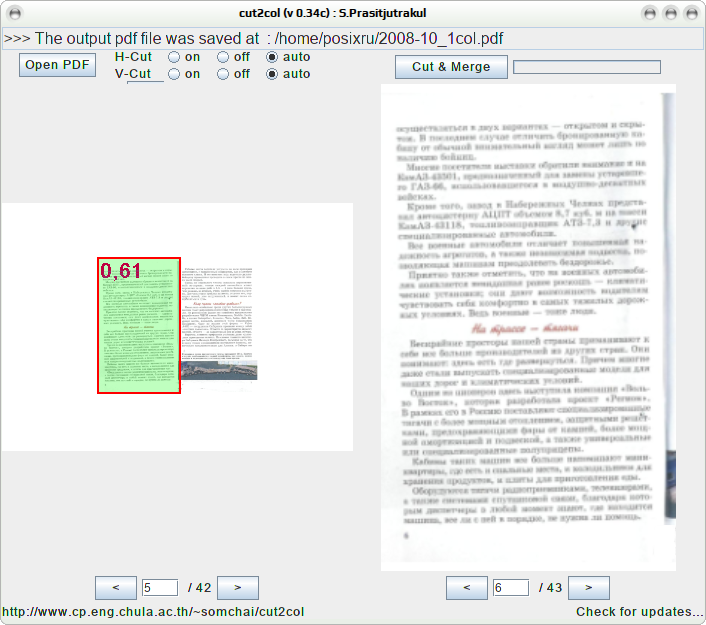The width and height of the screenshot is (706, 625).
Task: Close the cut2col window
Action: pyautogui.click(x=691, y=14)
